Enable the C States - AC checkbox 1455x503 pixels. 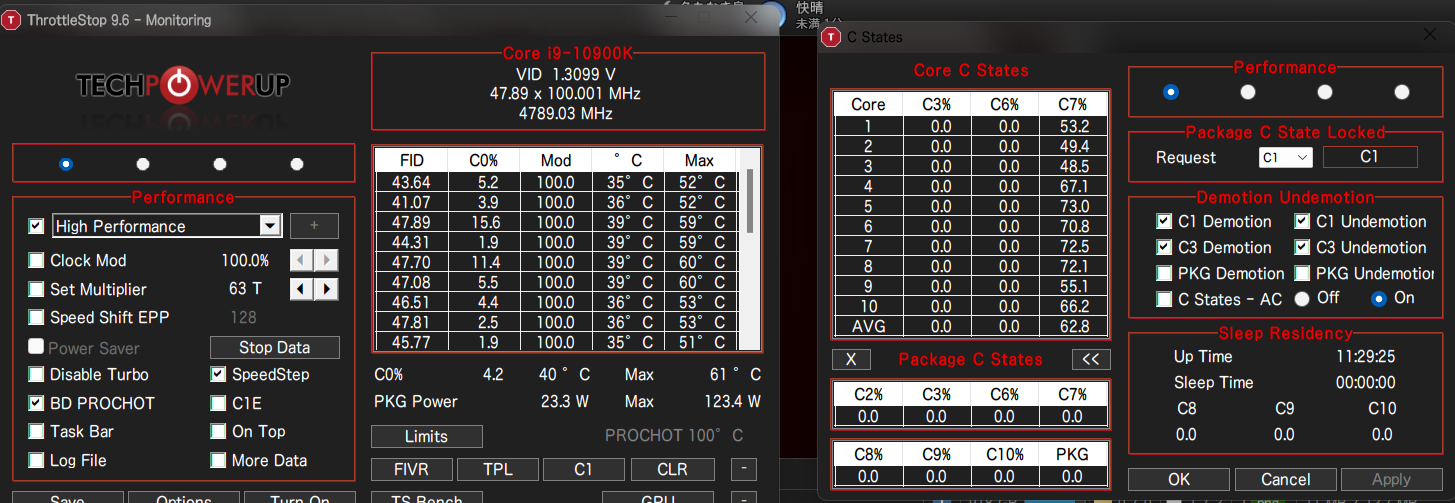tap(1164, 299)
